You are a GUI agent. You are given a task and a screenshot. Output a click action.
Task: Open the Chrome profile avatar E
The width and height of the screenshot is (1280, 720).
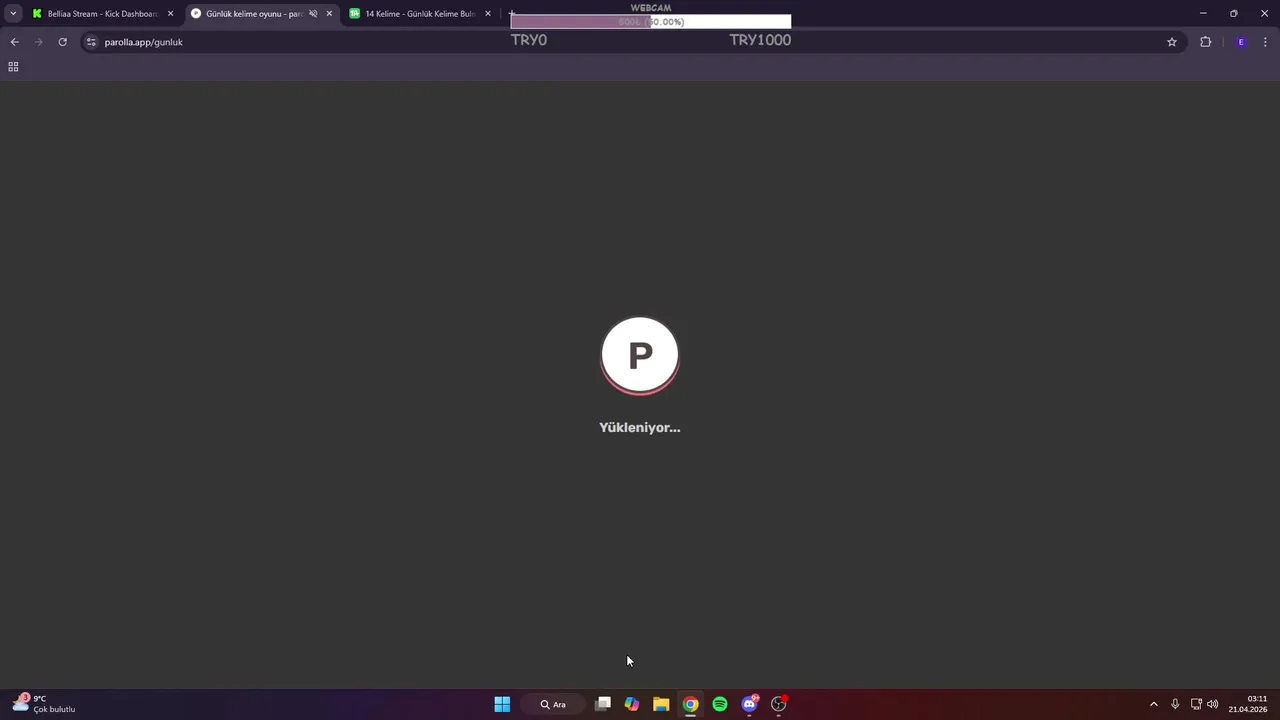(1241, 42)
